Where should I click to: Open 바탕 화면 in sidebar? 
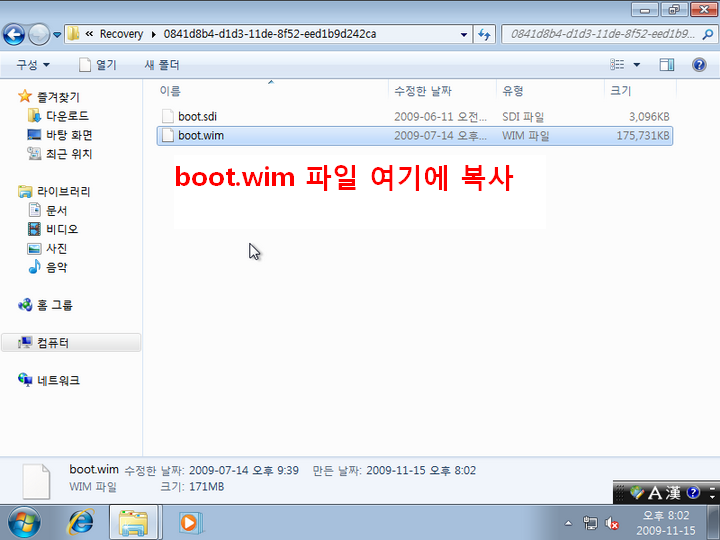tap(69, 135)
